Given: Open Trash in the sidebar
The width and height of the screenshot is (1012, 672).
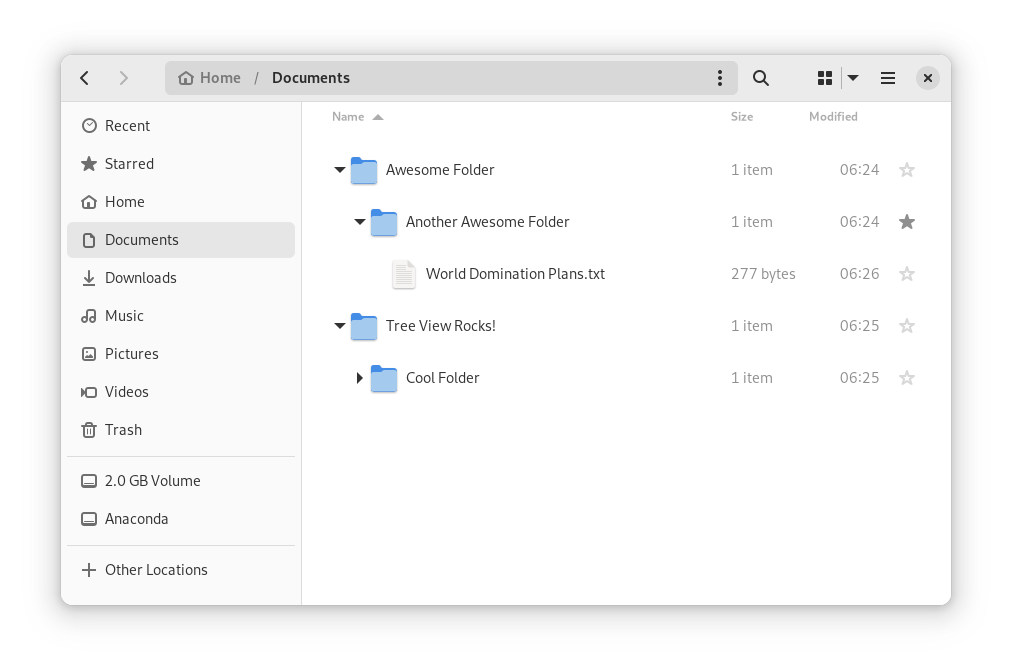Looking at the screenshot, I should (123, 430).
